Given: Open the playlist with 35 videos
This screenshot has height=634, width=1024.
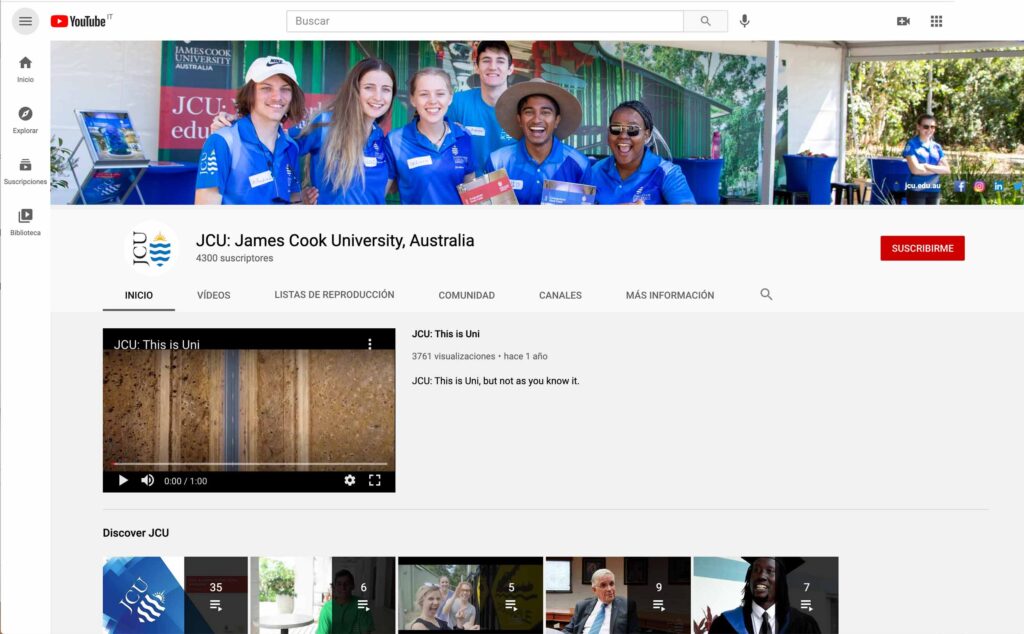Looking at the screenshot, I should point(175,595).
